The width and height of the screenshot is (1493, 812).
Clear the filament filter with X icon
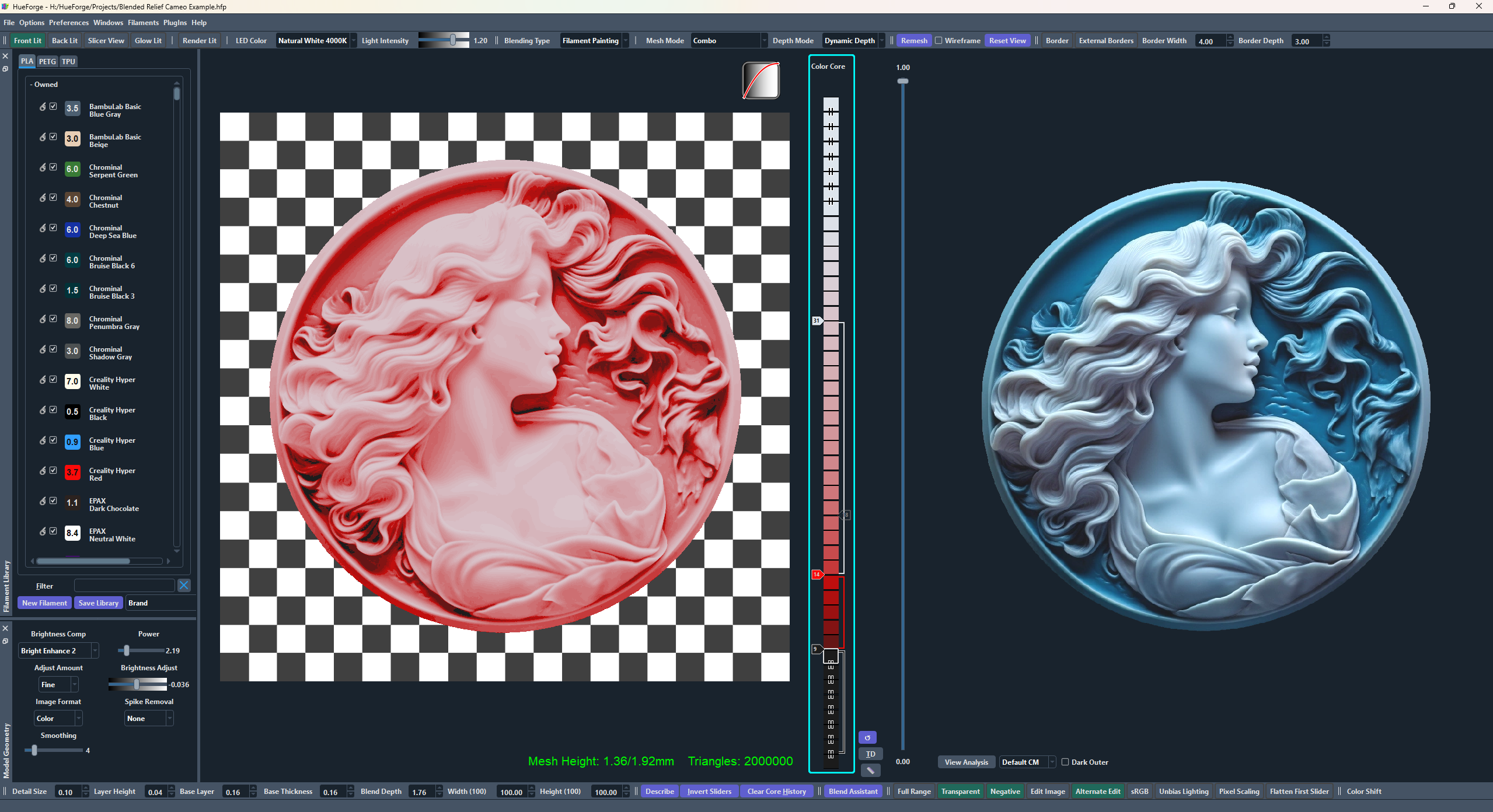click(x=184, y=586)
